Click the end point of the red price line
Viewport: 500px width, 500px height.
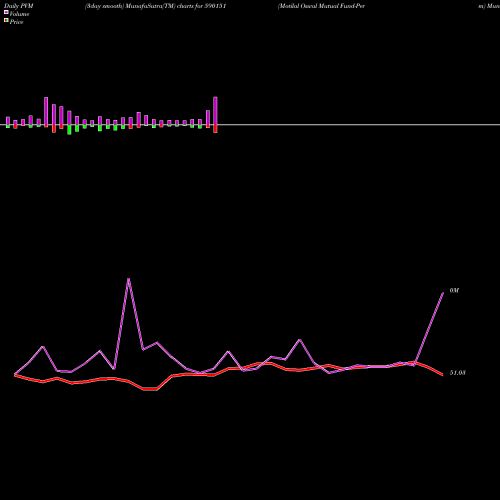click(443, 375)
